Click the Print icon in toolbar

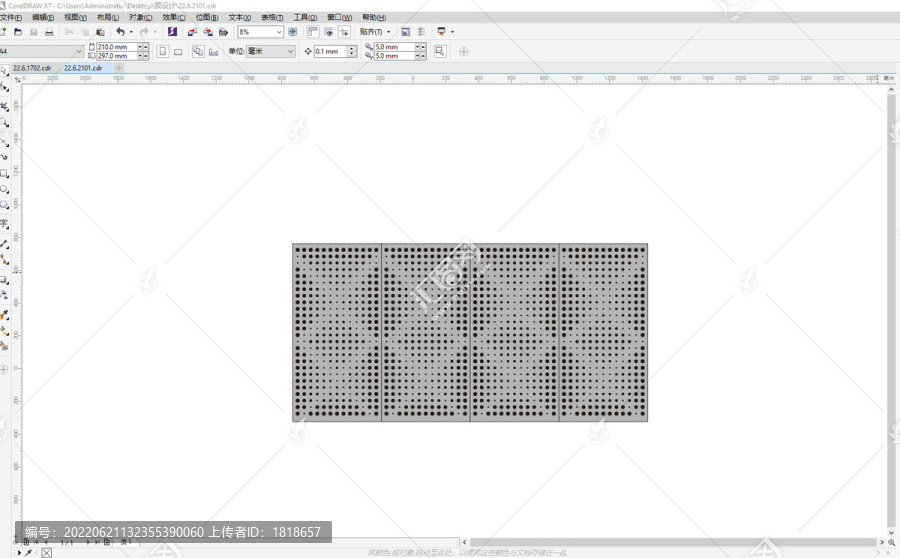click(x=49, y=32)
